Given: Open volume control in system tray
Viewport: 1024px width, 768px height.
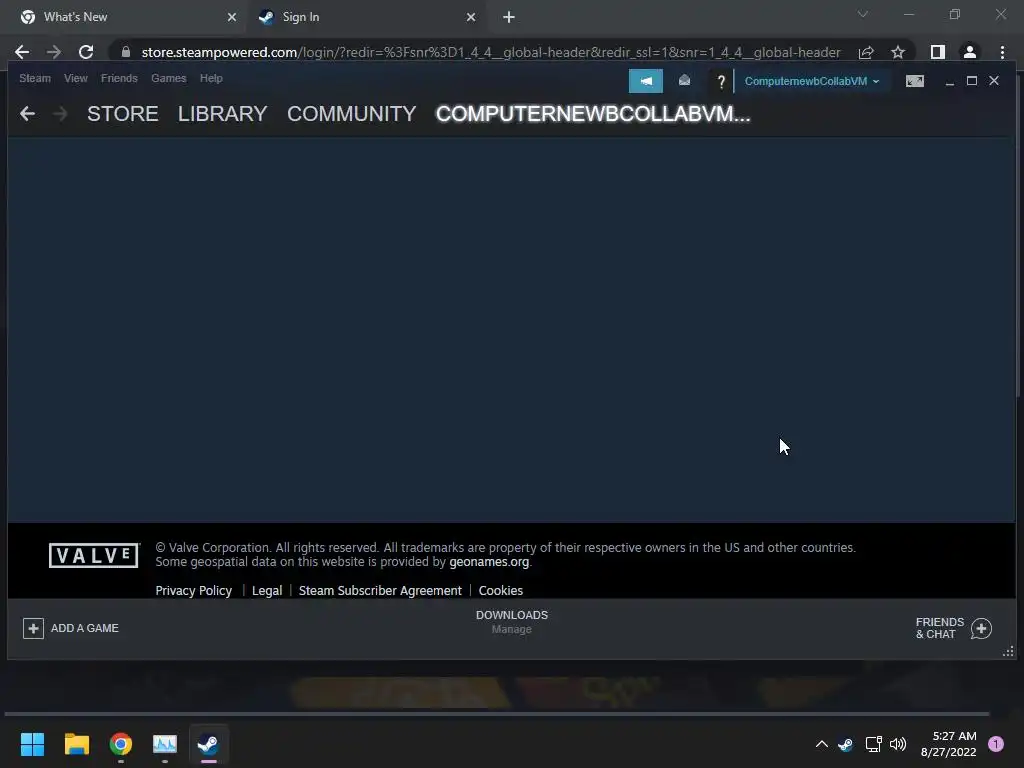Looking at the screenshot, I should (898, 744).
